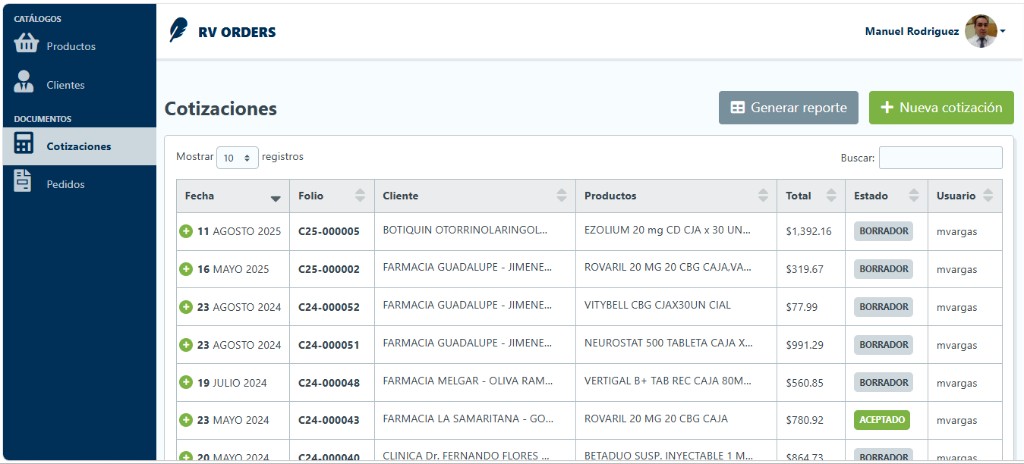Focus the Buscar search field

coord(940,157)
